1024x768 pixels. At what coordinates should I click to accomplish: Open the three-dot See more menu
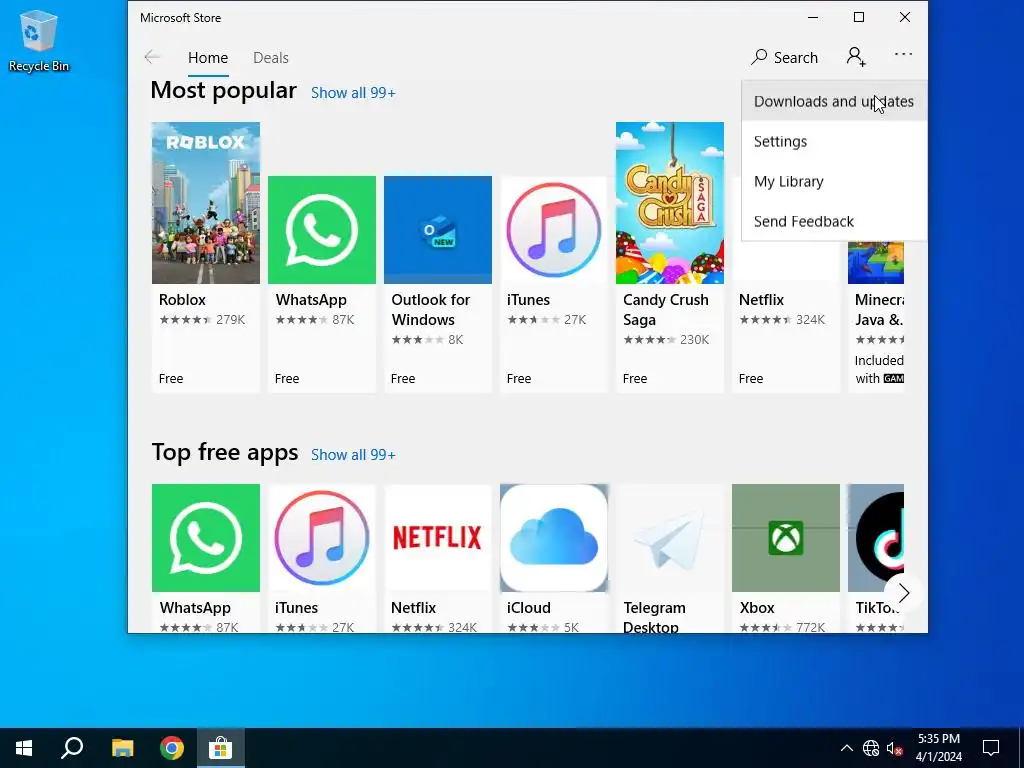point(903,54)
